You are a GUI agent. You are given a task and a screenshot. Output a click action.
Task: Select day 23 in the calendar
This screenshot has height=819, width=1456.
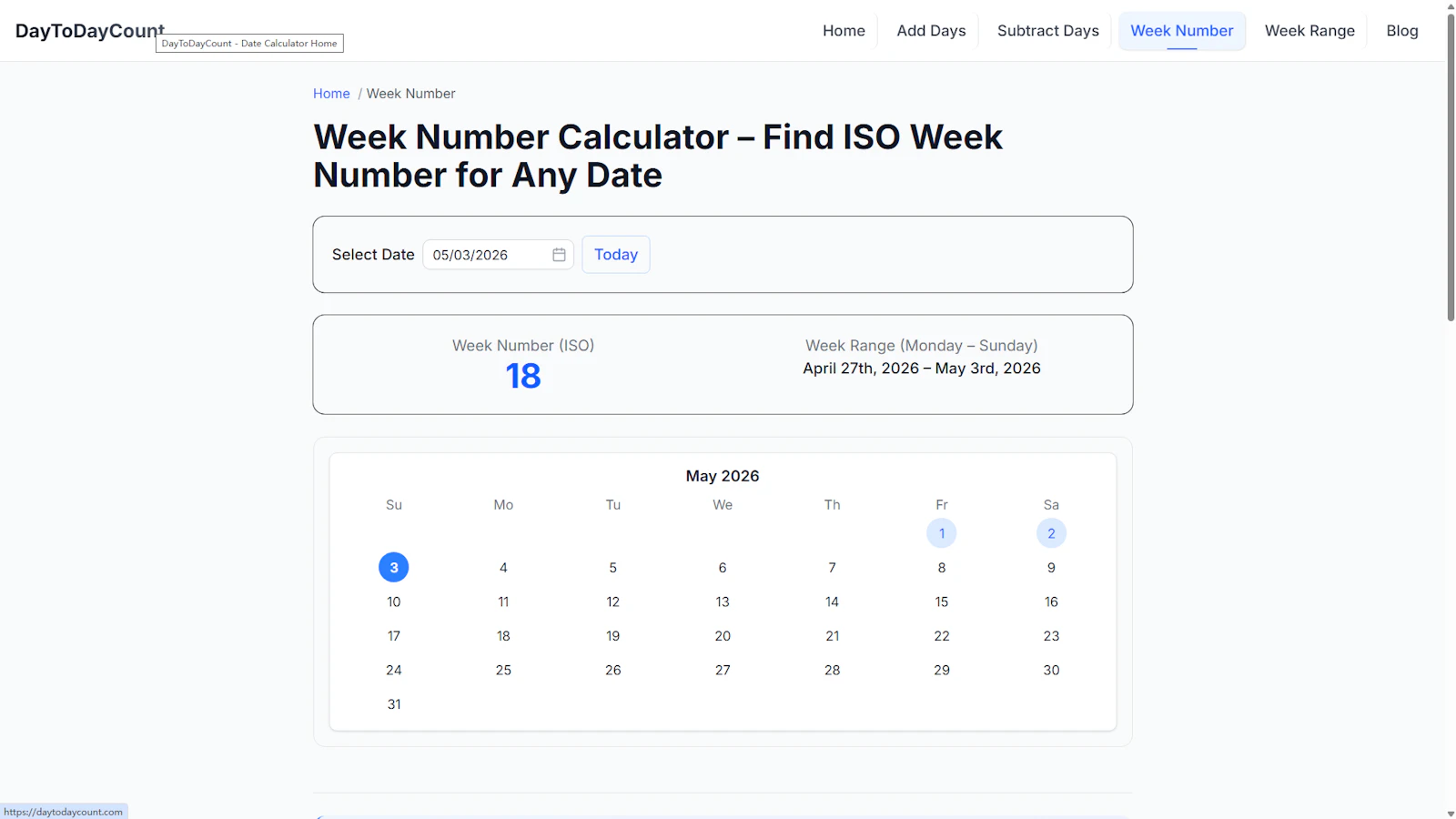[x=1051, y=636]
